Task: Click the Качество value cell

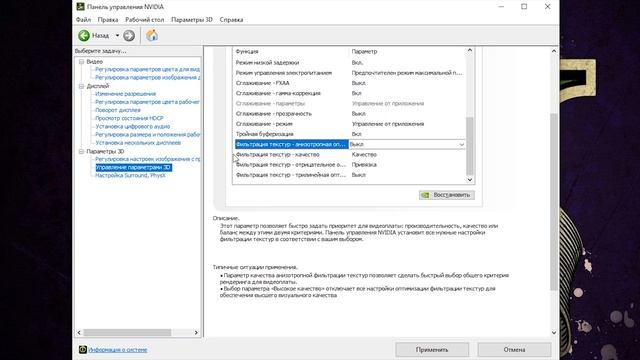Action: click(364, 155)
